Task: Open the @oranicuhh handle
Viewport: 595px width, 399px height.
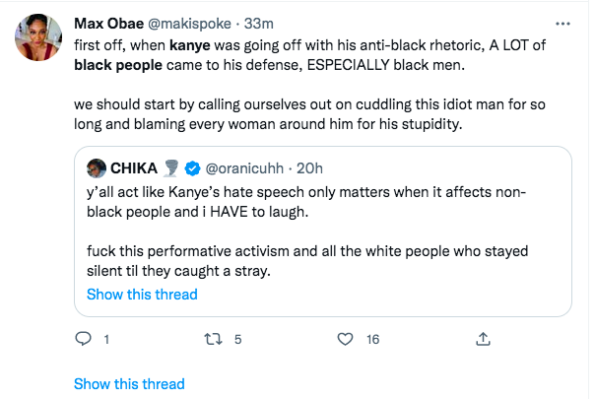Action: [244, 168]
